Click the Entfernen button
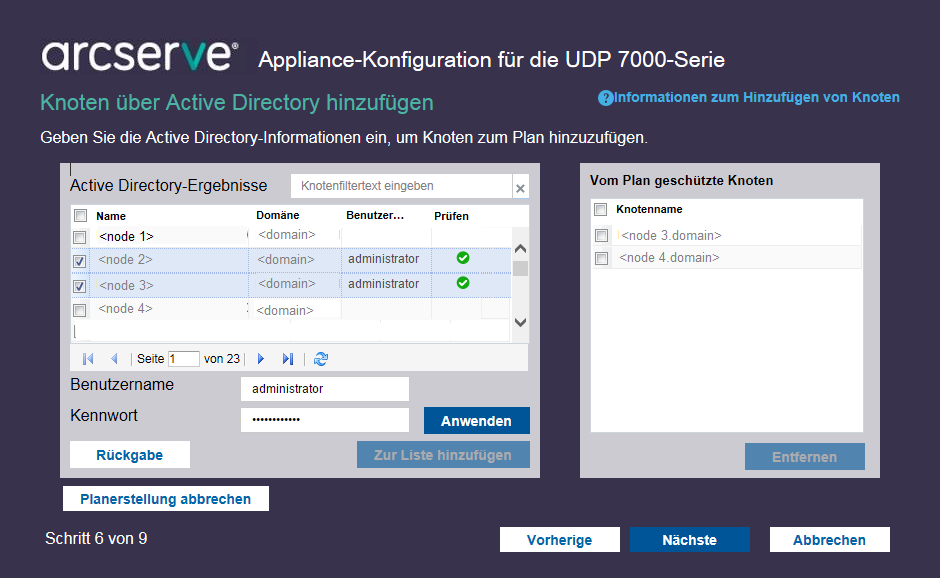Image resolution: width=941 pixels, height=579 pixels. click(805, 457)
